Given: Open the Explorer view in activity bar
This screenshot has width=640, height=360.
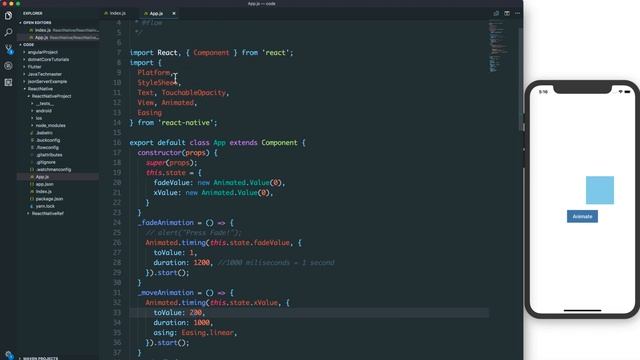Looking at the screenshot, I should pyautogui.click(x=8, y=16).
